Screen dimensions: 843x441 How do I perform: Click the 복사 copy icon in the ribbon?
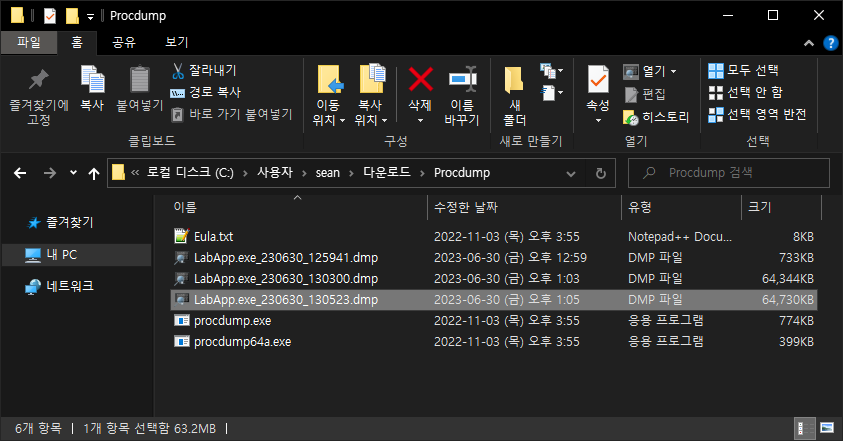(x=92, y=79)
